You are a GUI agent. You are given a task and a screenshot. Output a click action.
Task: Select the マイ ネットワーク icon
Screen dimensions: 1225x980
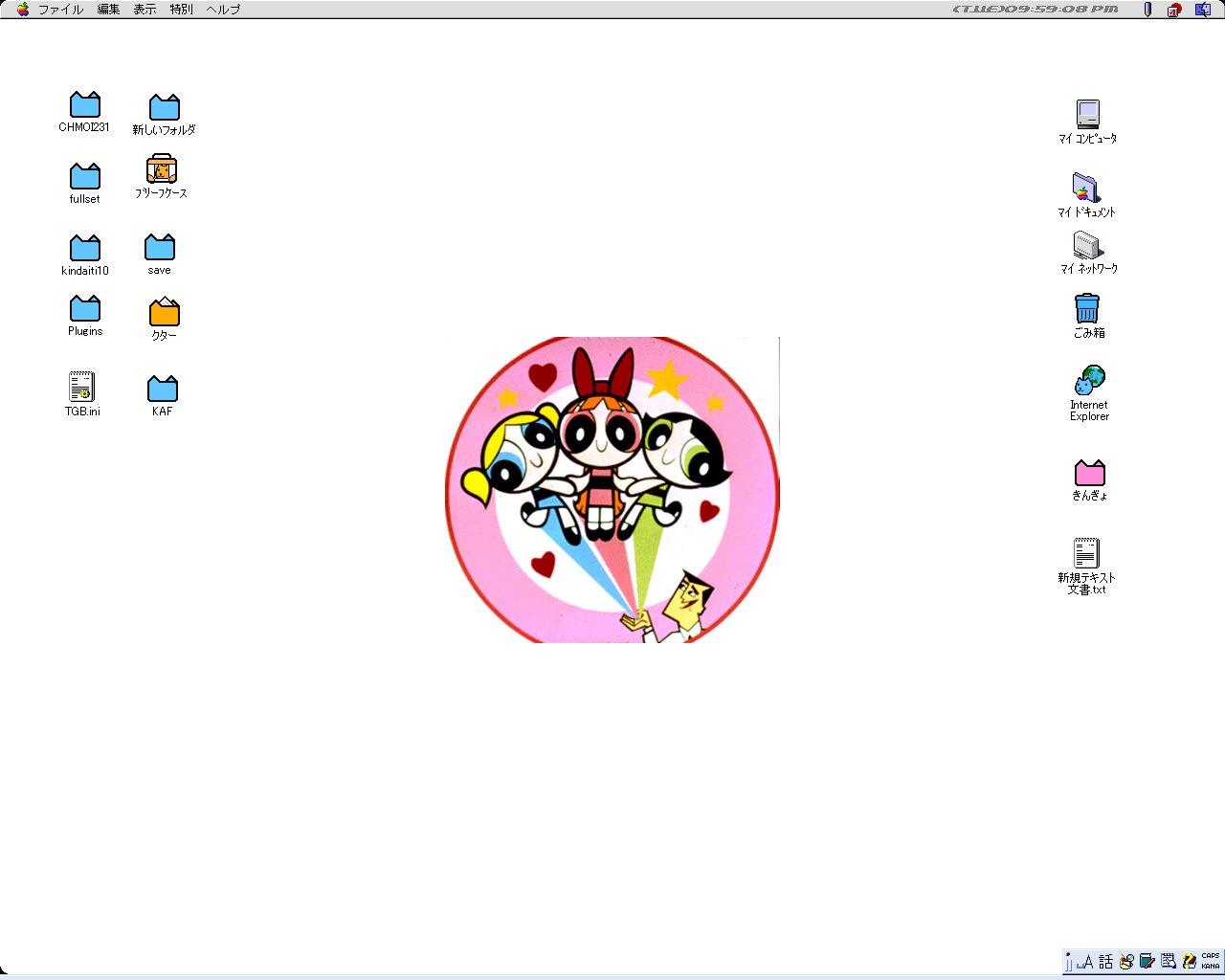(1088, 253)
